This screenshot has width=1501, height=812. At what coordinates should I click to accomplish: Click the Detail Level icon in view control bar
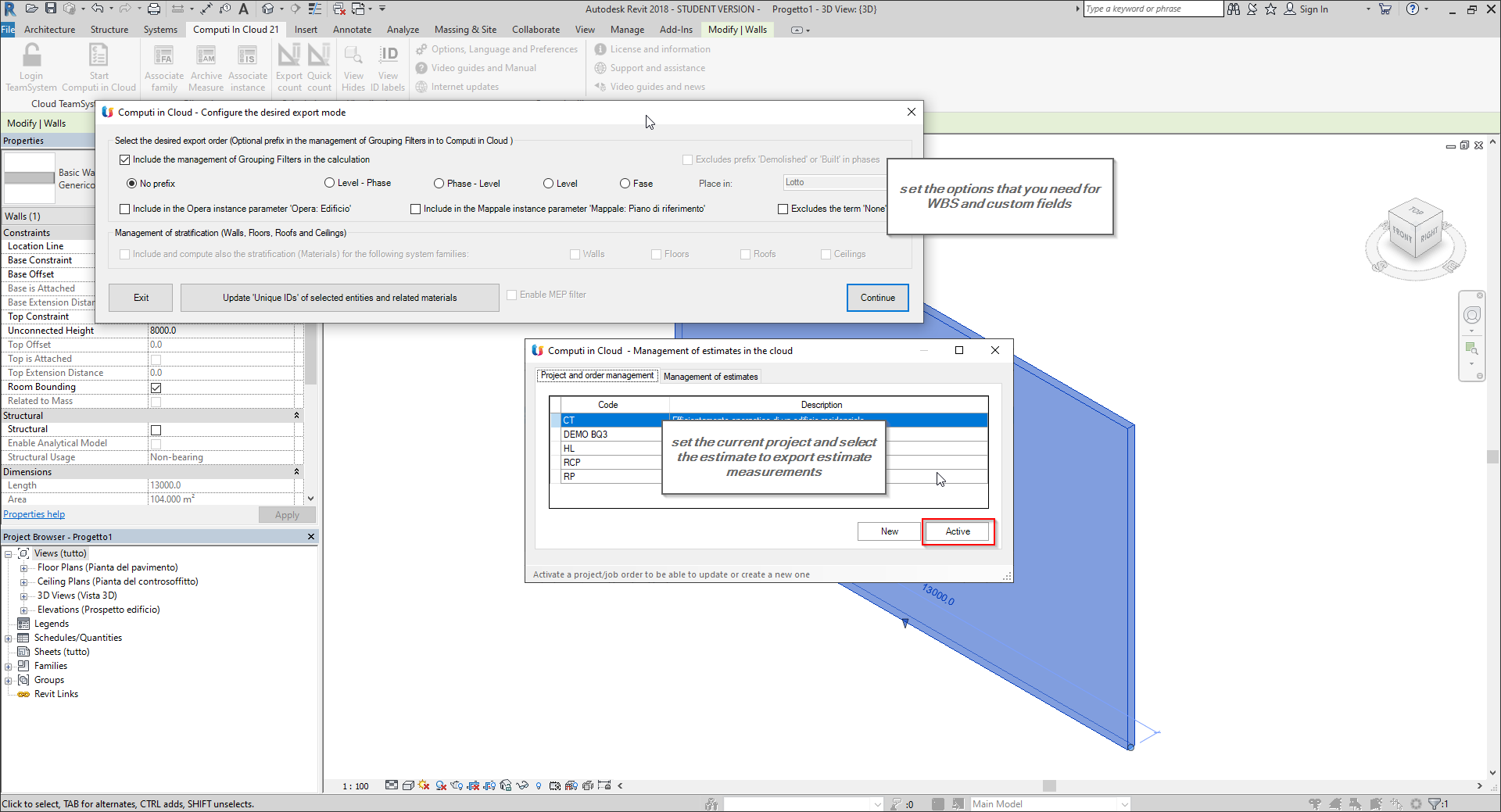pyautogui.click(x=392, y=785)
